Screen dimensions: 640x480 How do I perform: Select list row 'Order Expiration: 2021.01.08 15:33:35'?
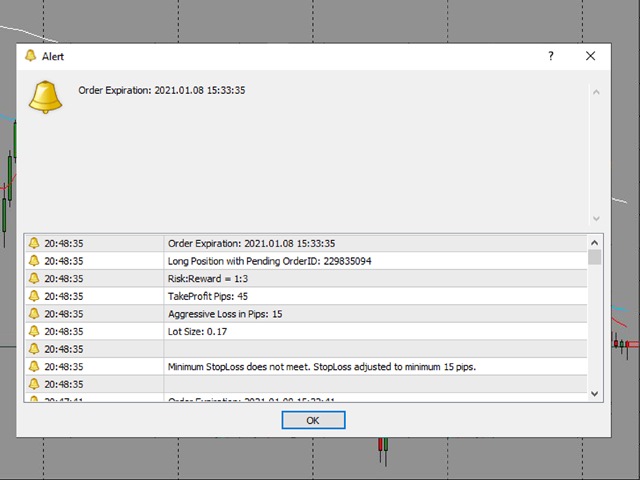pyautogui.click(x=306, y=243)
